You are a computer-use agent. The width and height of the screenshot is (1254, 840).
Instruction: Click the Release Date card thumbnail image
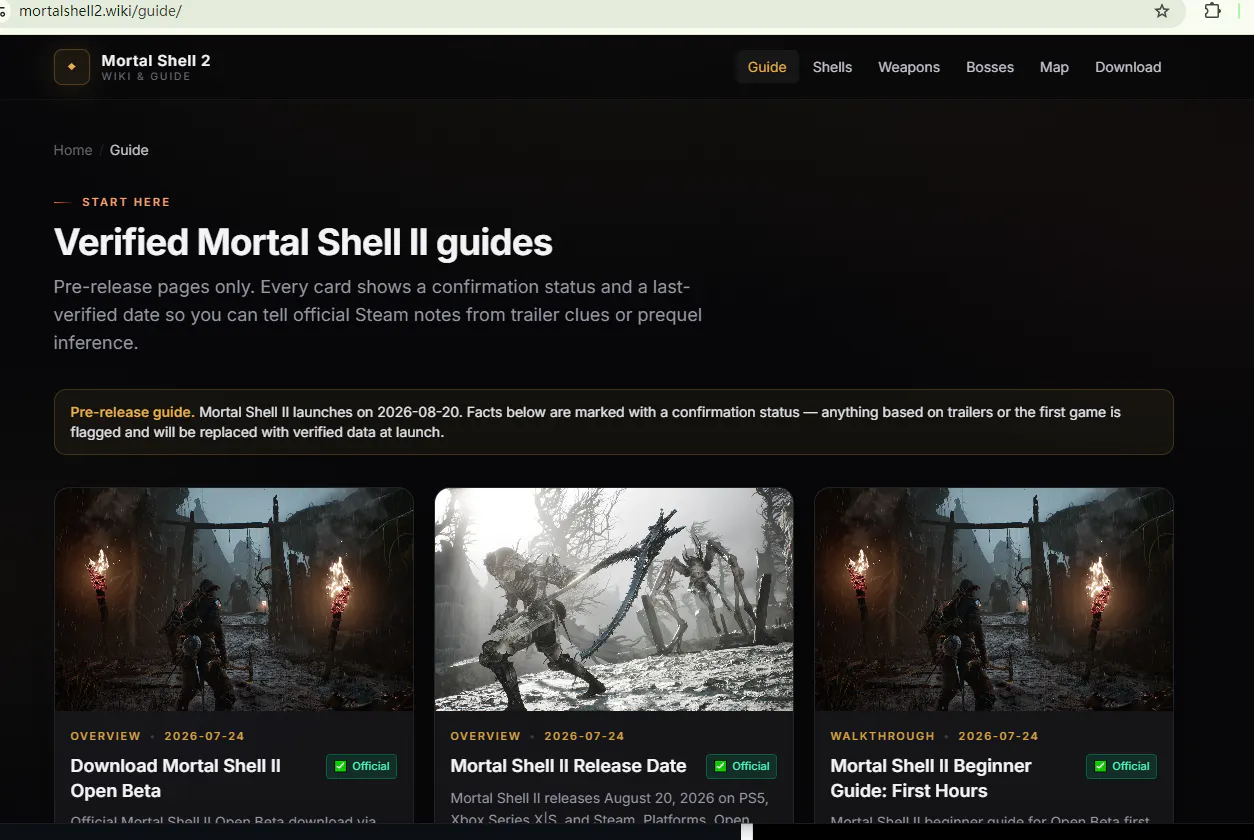pyautogui.click(x=614, y=599)
